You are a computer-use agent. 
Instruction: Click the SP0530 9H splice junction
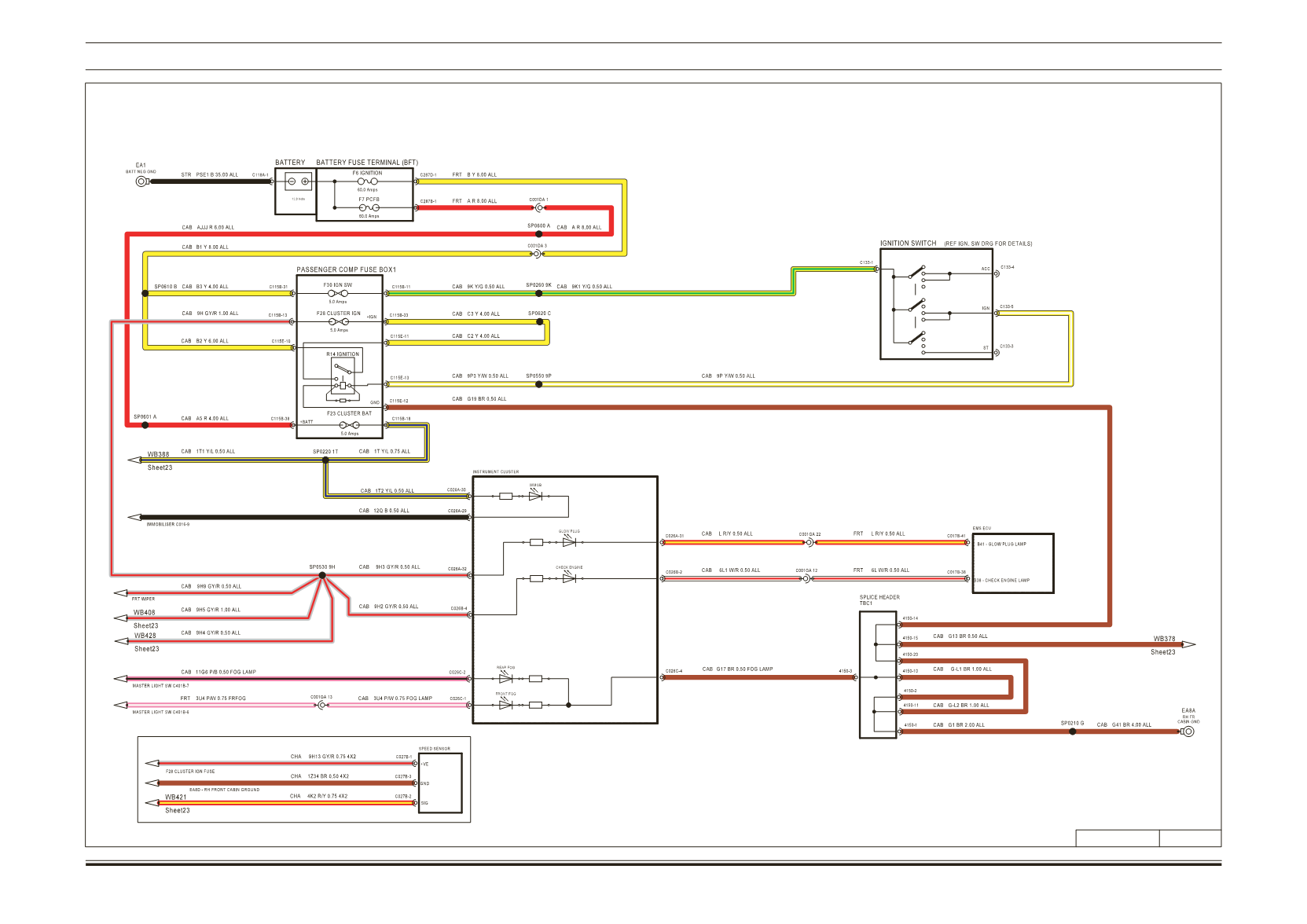tap(322, 575)
